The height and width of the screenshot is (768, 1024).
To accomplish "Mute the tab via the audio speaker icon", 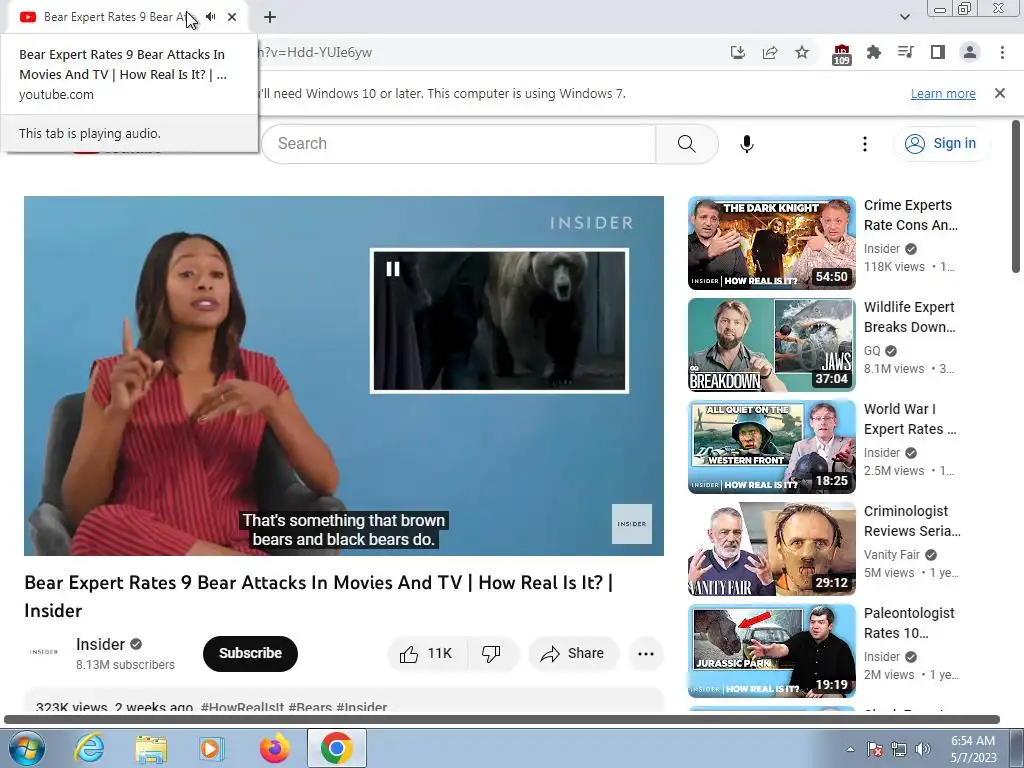I will coord(211,17).
